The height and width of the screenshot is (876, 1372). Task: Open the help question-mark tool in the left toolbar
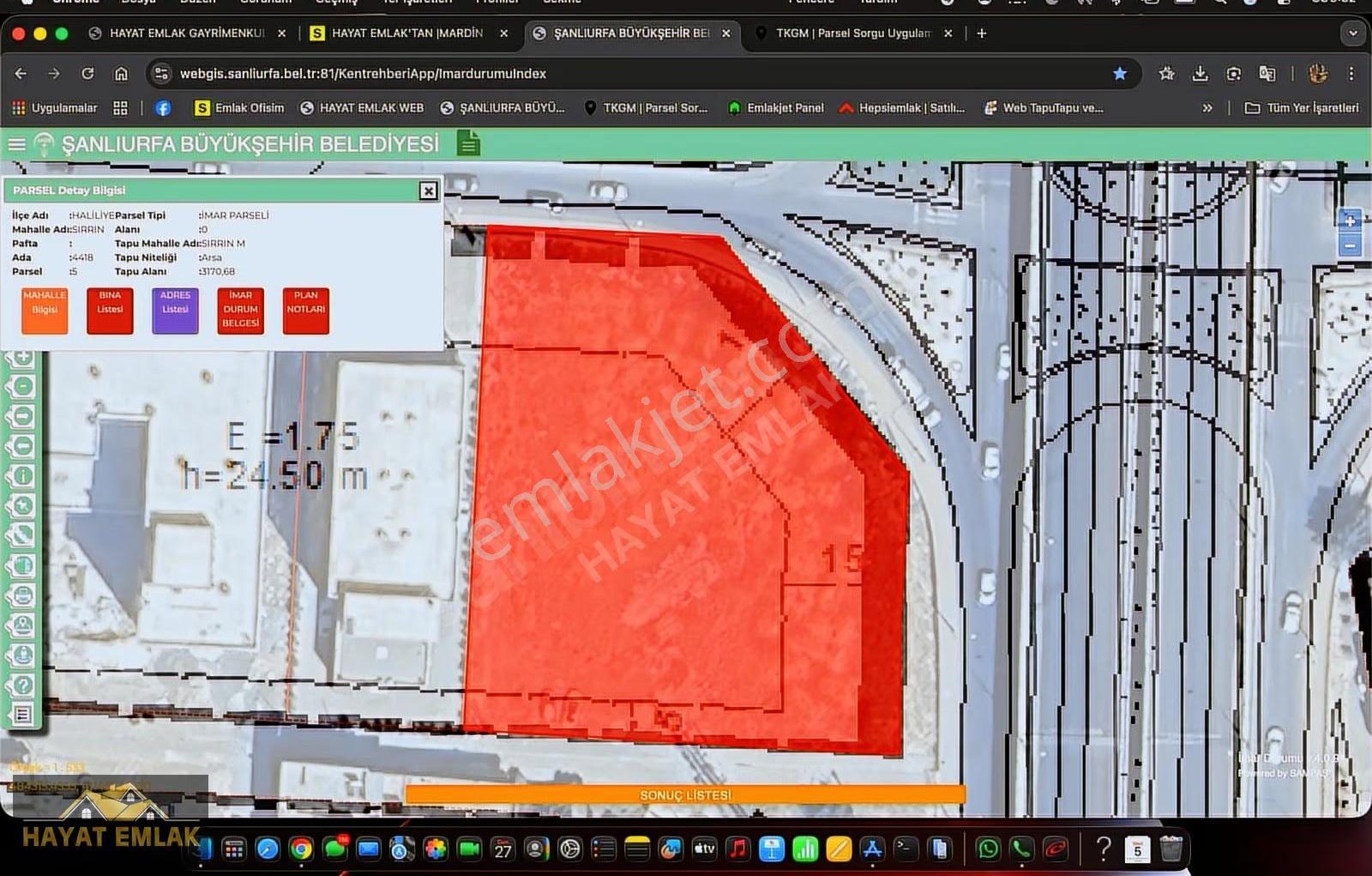coord(23,686)
